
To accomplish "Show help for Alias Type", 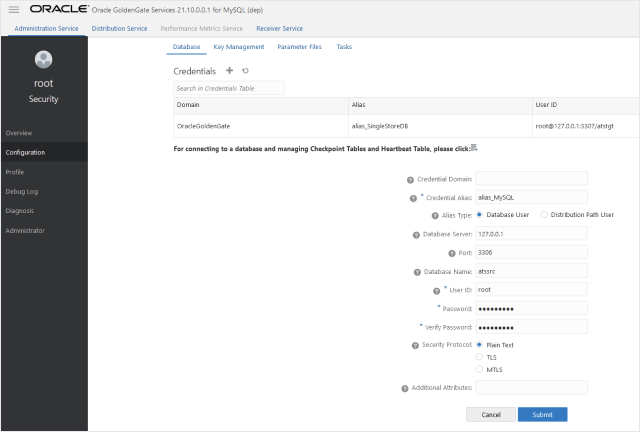I will tap(435, 216).
